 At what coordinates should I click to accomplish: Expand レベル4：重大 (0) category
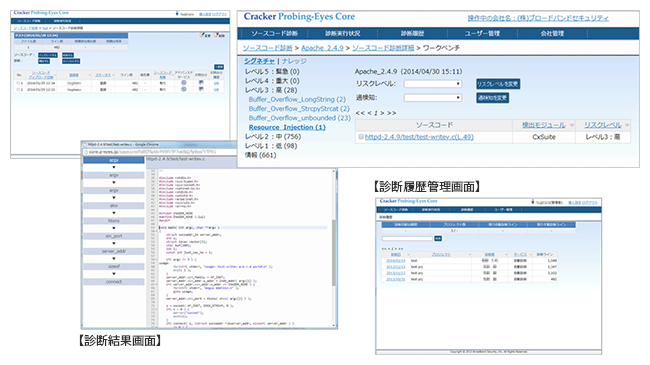click(x=272, y=81)
